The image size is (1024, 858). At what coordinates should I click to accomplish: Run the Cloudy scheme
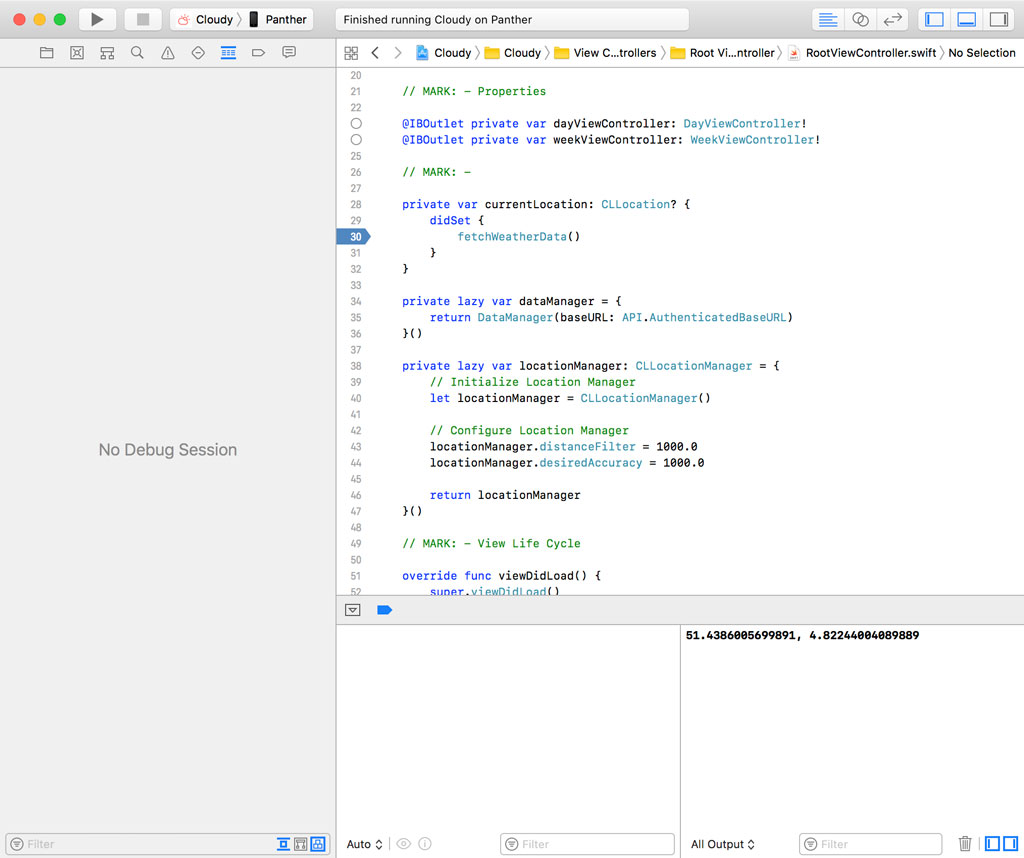(x=96, y=18)
